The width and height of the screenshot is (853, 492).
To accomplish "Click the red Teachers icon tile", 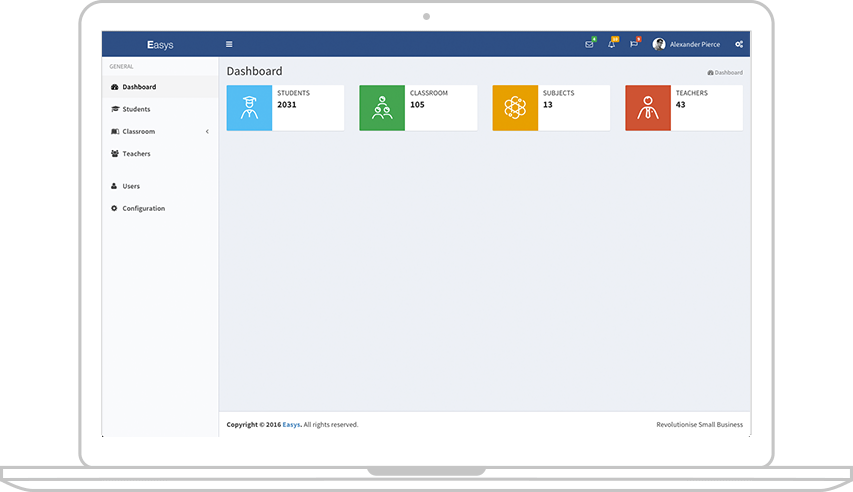I will tap(648, 108).
